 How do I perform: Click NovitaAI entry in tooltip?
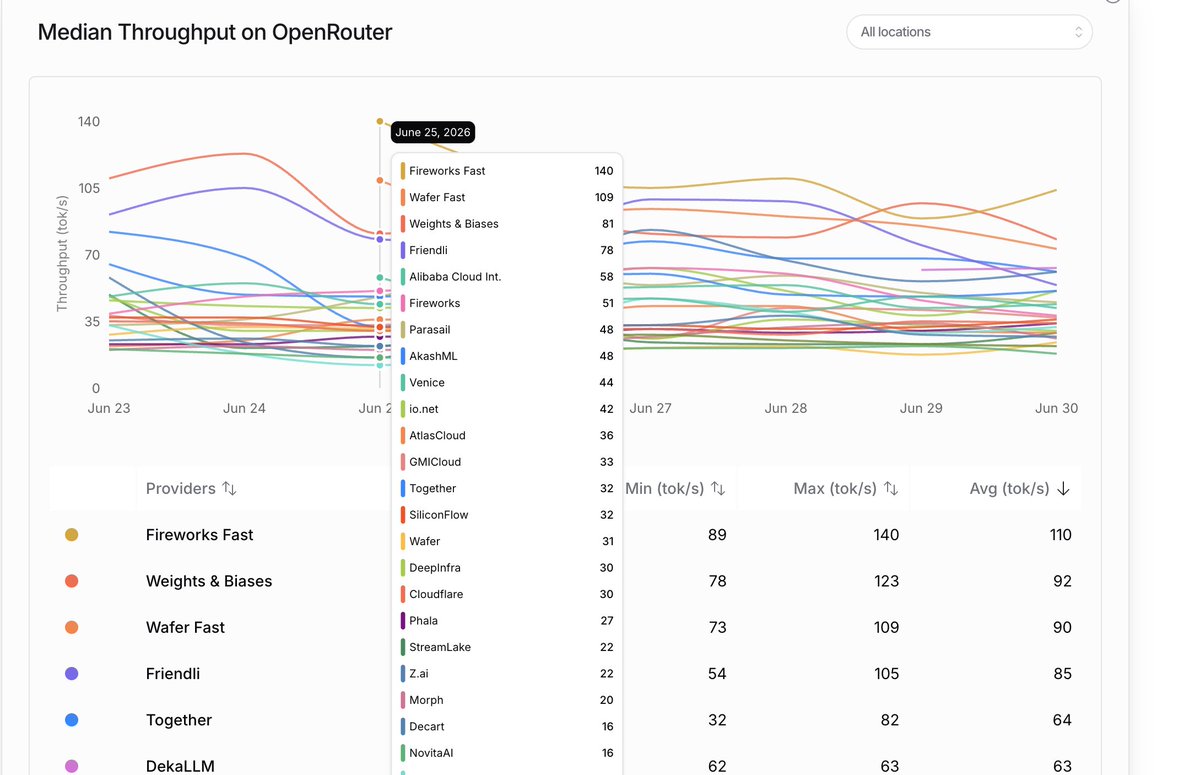tap(507, 753)
